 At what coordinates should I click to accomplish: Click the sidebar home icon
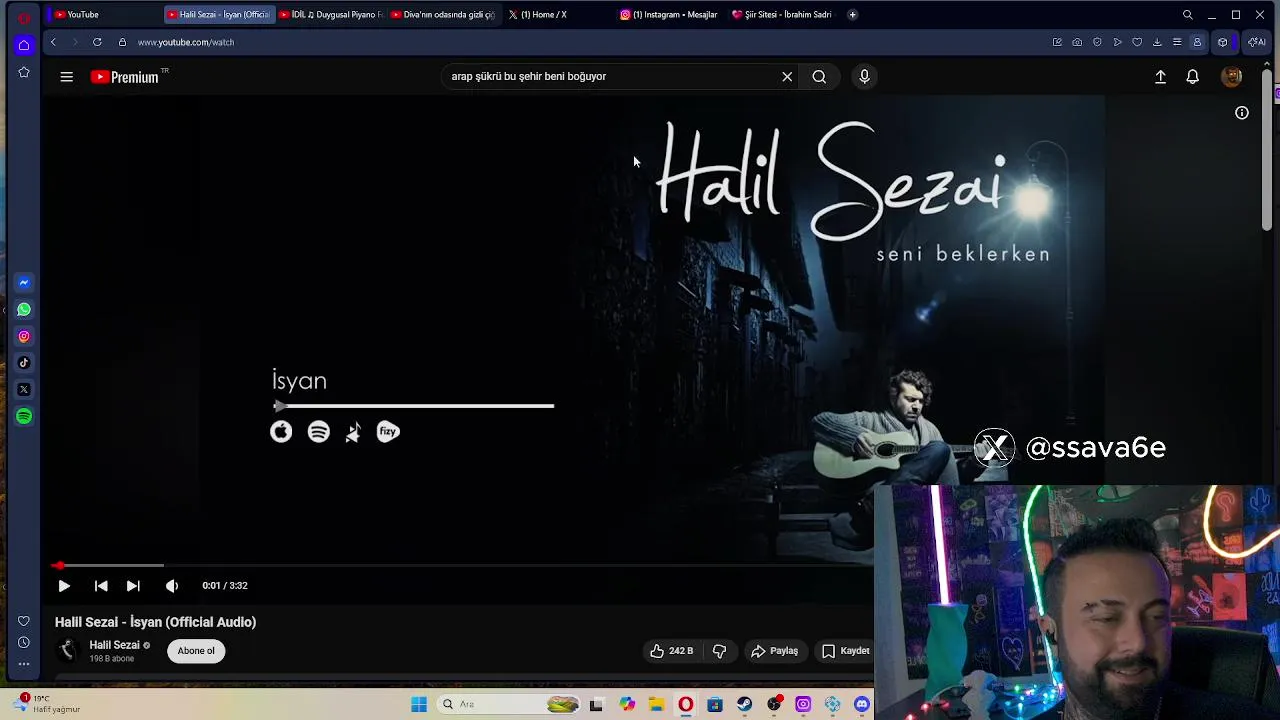pyautogui.click(x=24, y=45)
